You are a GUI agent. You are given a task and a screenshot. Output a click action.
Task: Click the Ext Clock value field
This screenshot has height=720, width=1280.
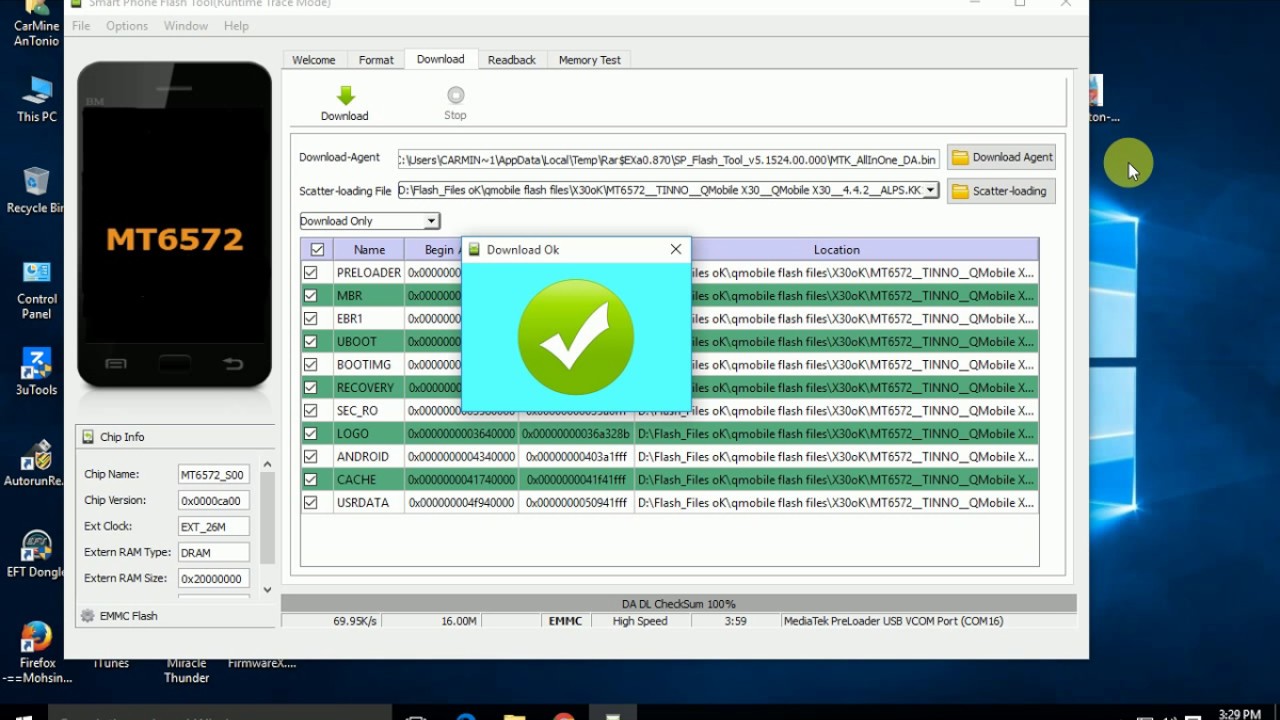click(213, 526)
